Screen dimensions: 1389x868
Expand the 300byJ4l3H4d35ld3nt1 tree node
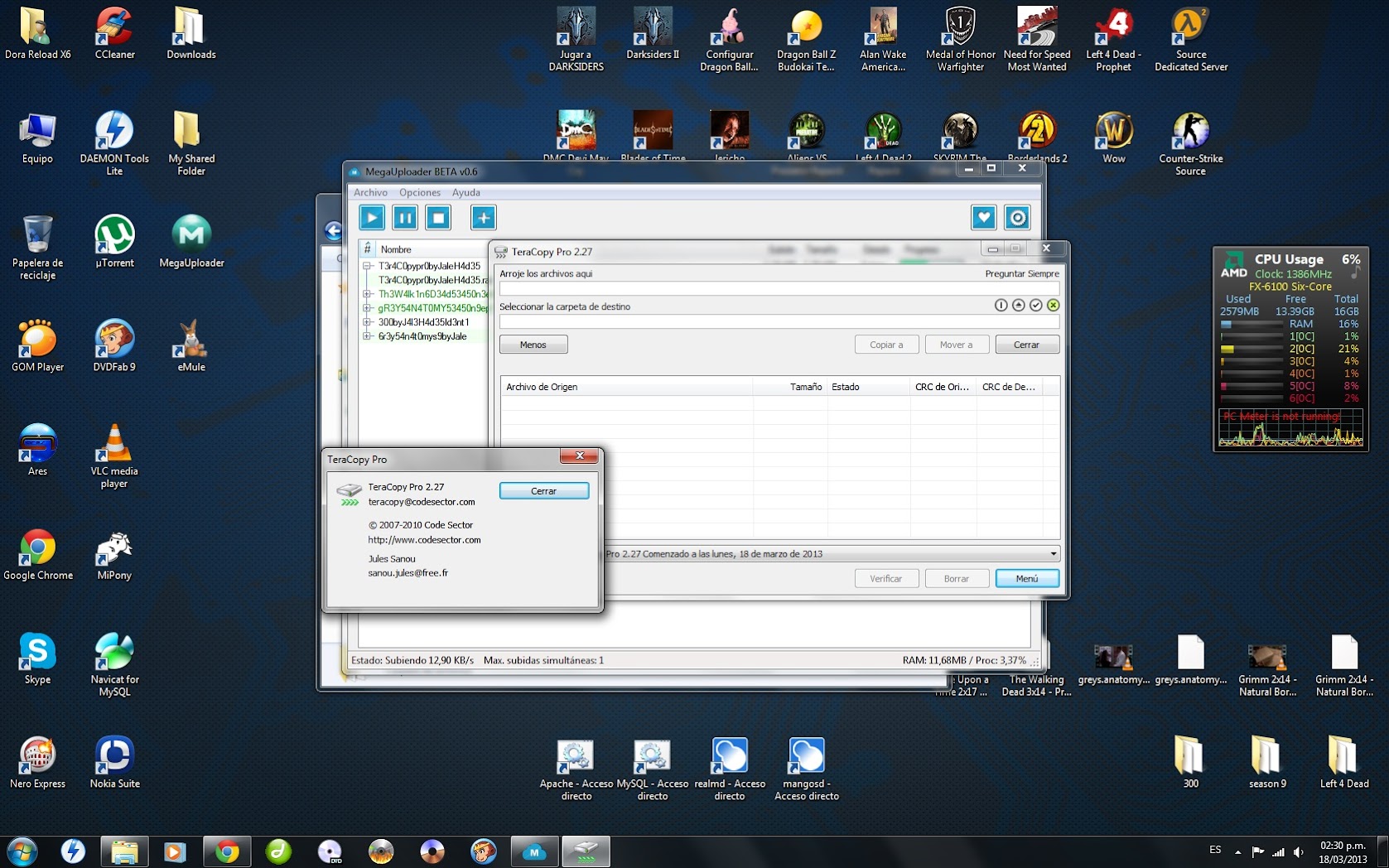[x=367, y=322]
